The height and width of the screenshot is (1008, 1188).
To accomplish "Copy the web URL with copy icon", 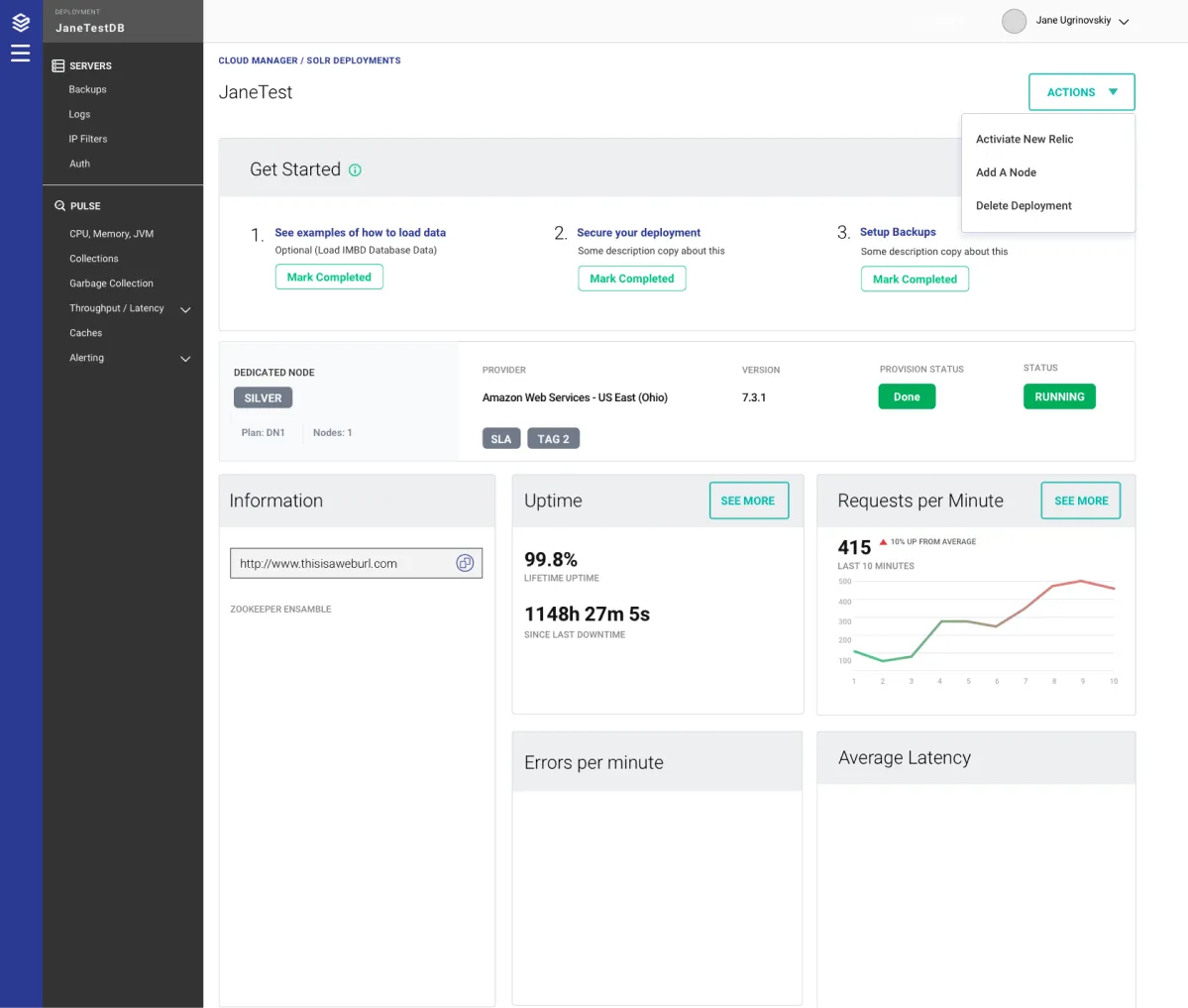I will point(465,563).
